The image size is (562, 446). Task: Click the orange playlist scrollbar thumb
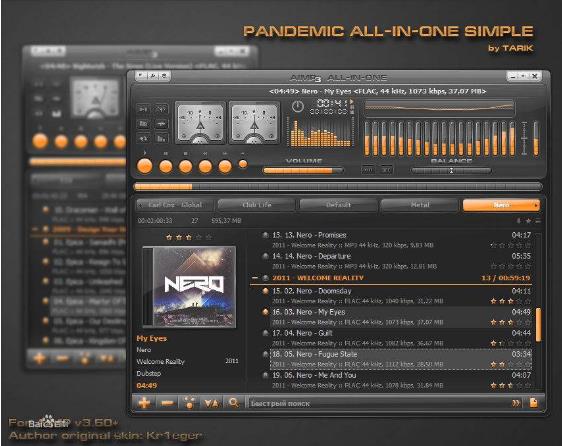[538, 324]
